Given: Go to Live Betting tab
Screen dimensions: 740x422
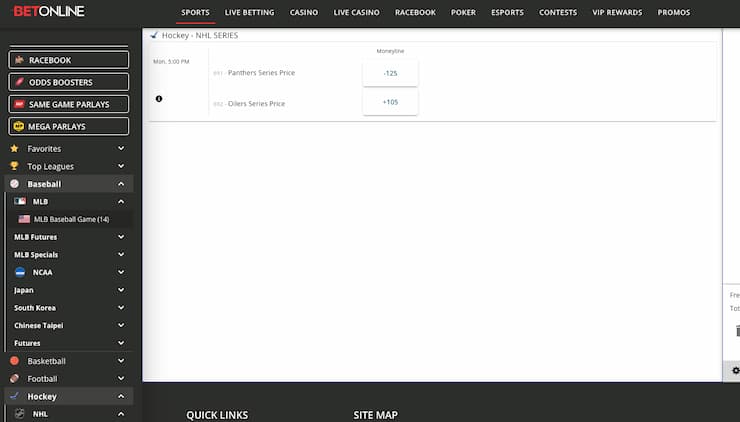Looking at the screenshot, I should 249,12.
